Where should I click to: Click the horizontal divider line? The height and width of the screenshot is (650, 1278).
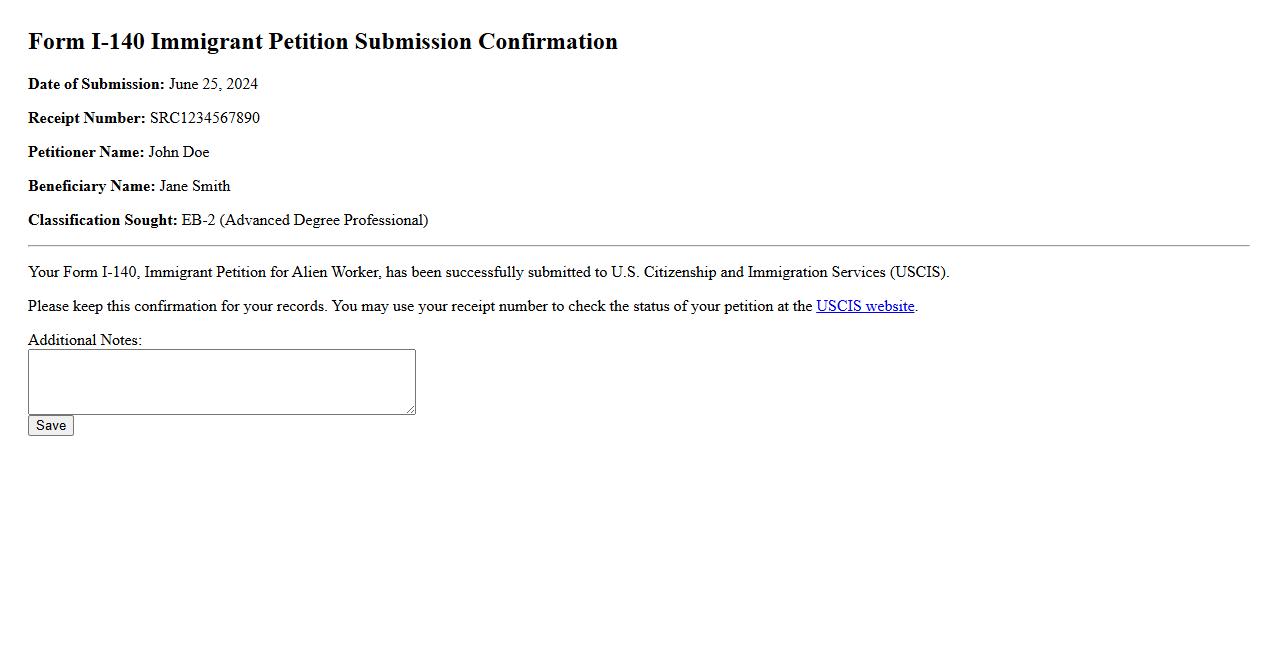(x=638, y=245)
